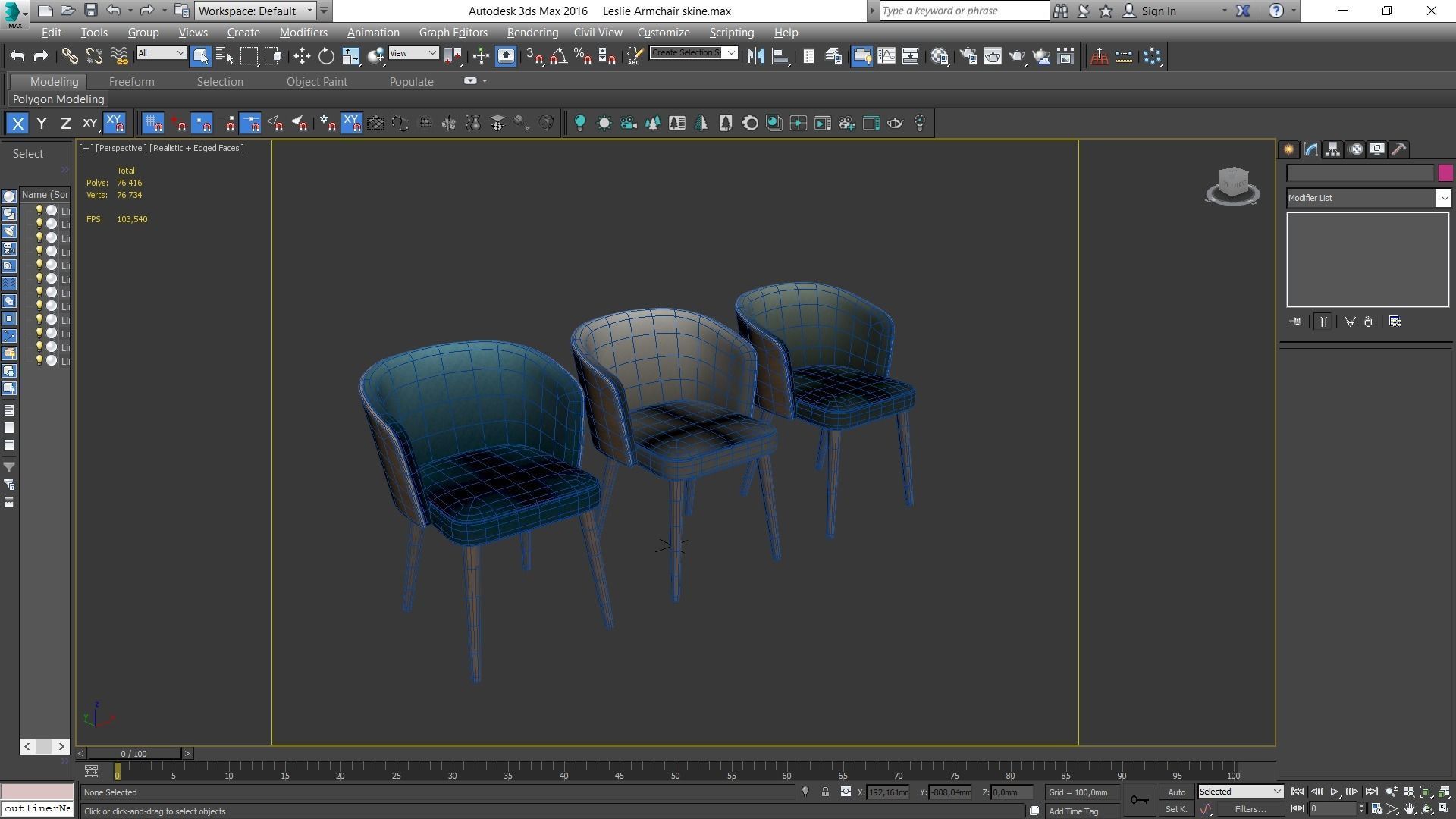Activate the Select and Move tool
Image resolution: width=1456 pixels, height=819 pixels.
click(x=302, y=56)
